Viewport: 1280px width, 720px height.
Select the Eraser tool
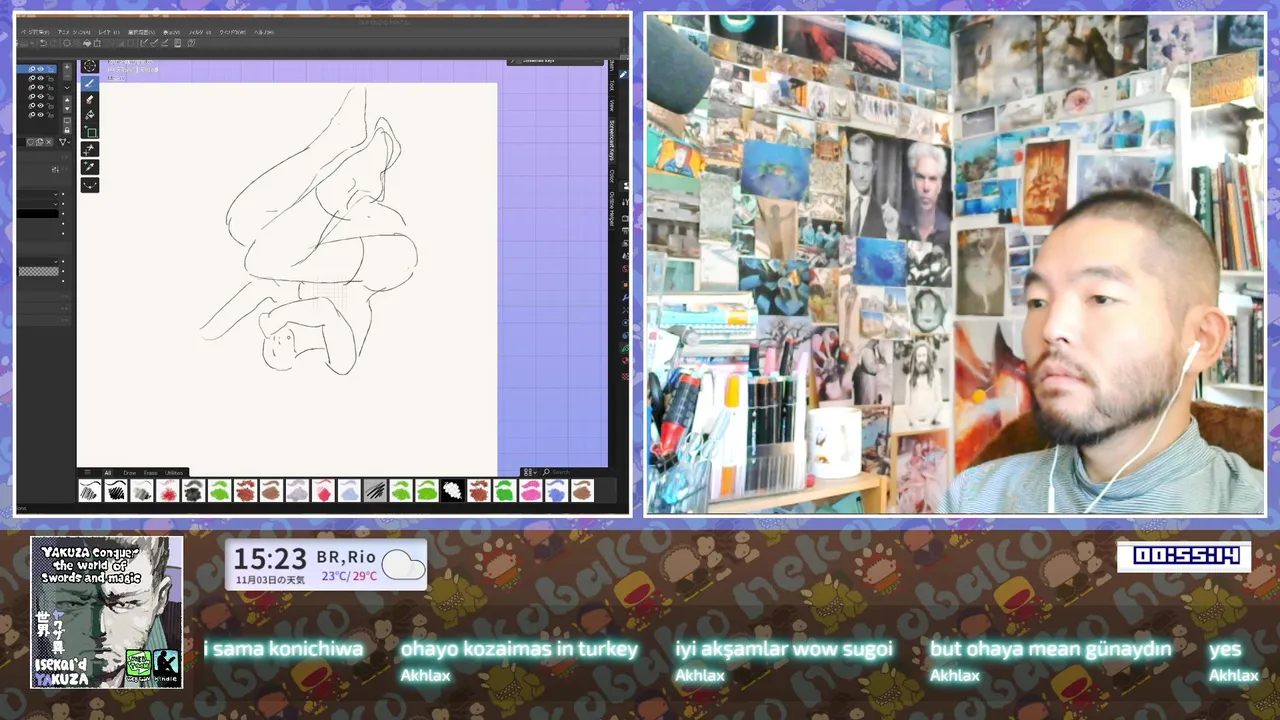[90, 100]
